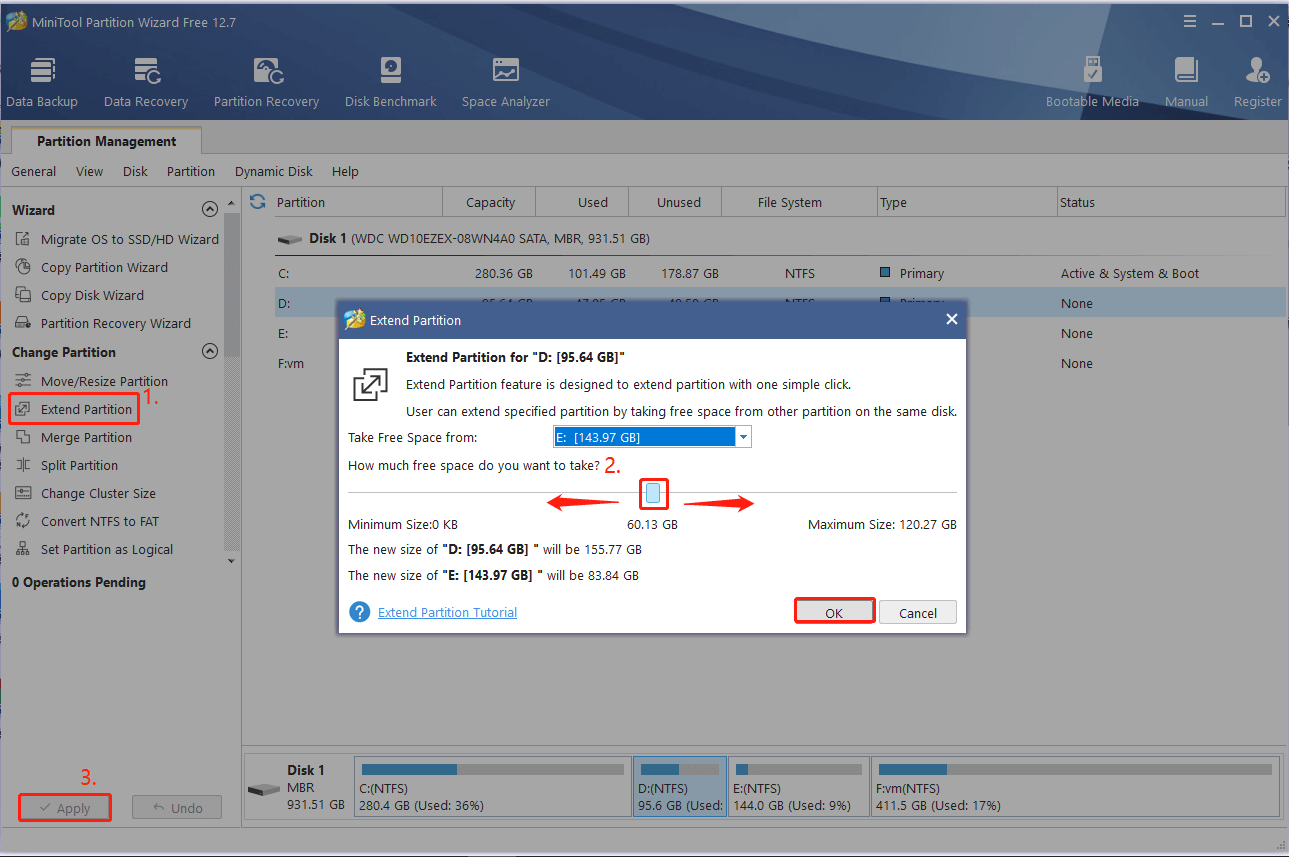Image resolution: width=1289 pixels, height=857 pixels.
Task: Open the Disk menu
Action: pyautogui.click(x=135, y=171)
